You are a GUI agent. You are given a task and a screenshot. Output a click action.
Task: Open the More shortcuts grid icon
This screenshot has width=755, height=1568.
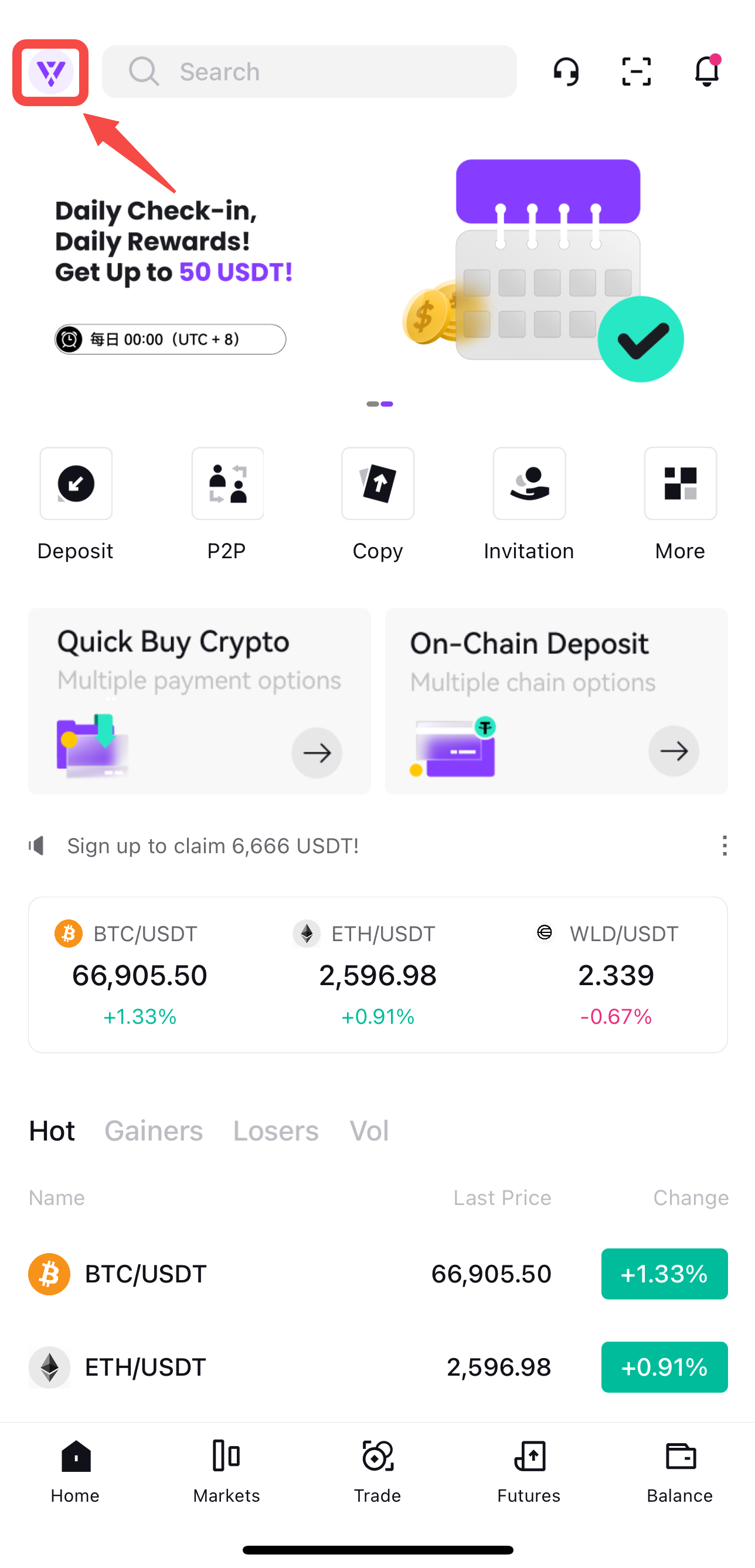click(680, 483)
